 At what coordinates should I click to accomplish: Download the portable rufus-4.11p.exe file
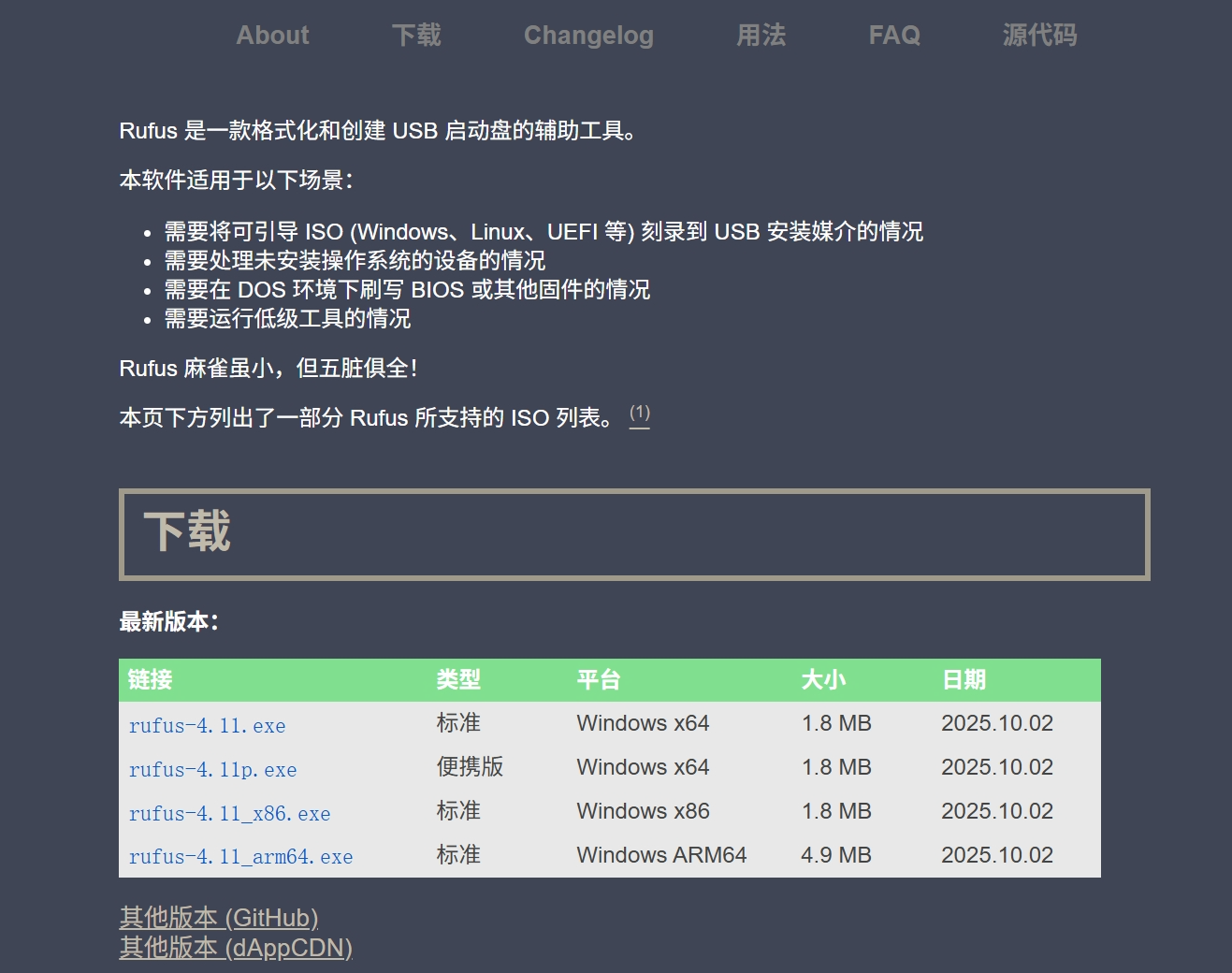tap(213, 770)
